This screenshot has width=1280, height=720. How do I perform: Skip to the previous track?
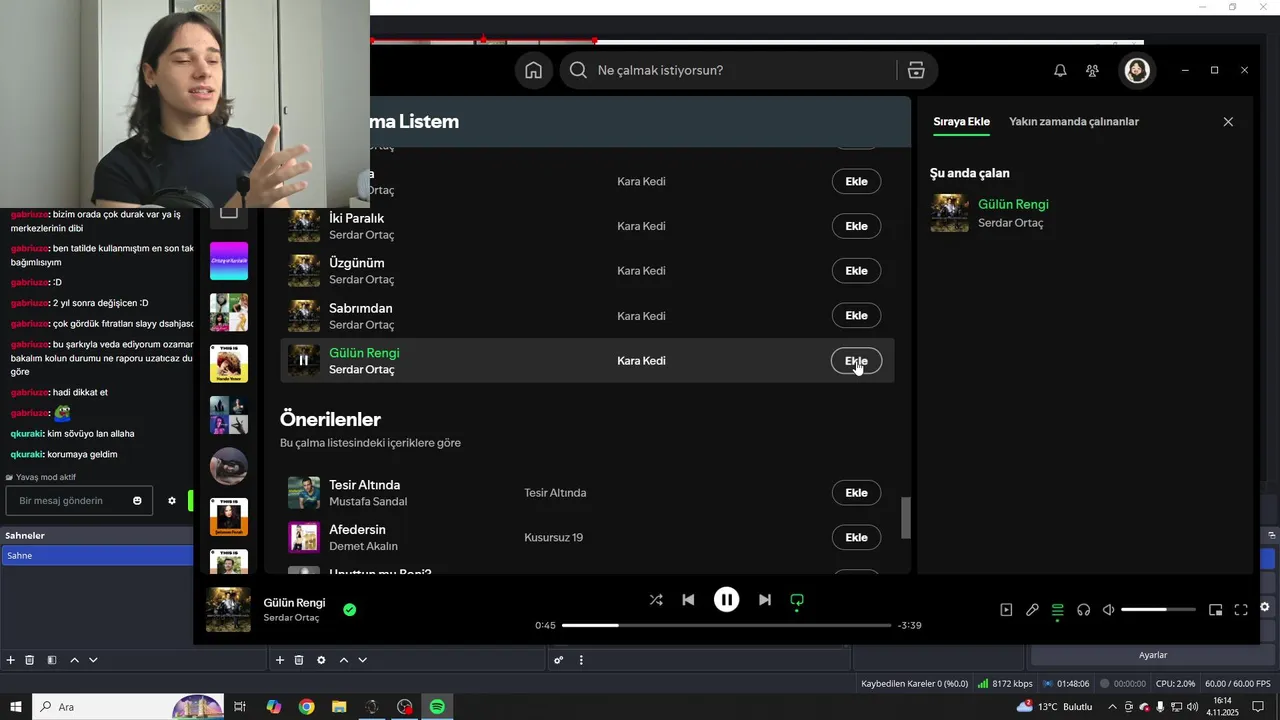688,600
